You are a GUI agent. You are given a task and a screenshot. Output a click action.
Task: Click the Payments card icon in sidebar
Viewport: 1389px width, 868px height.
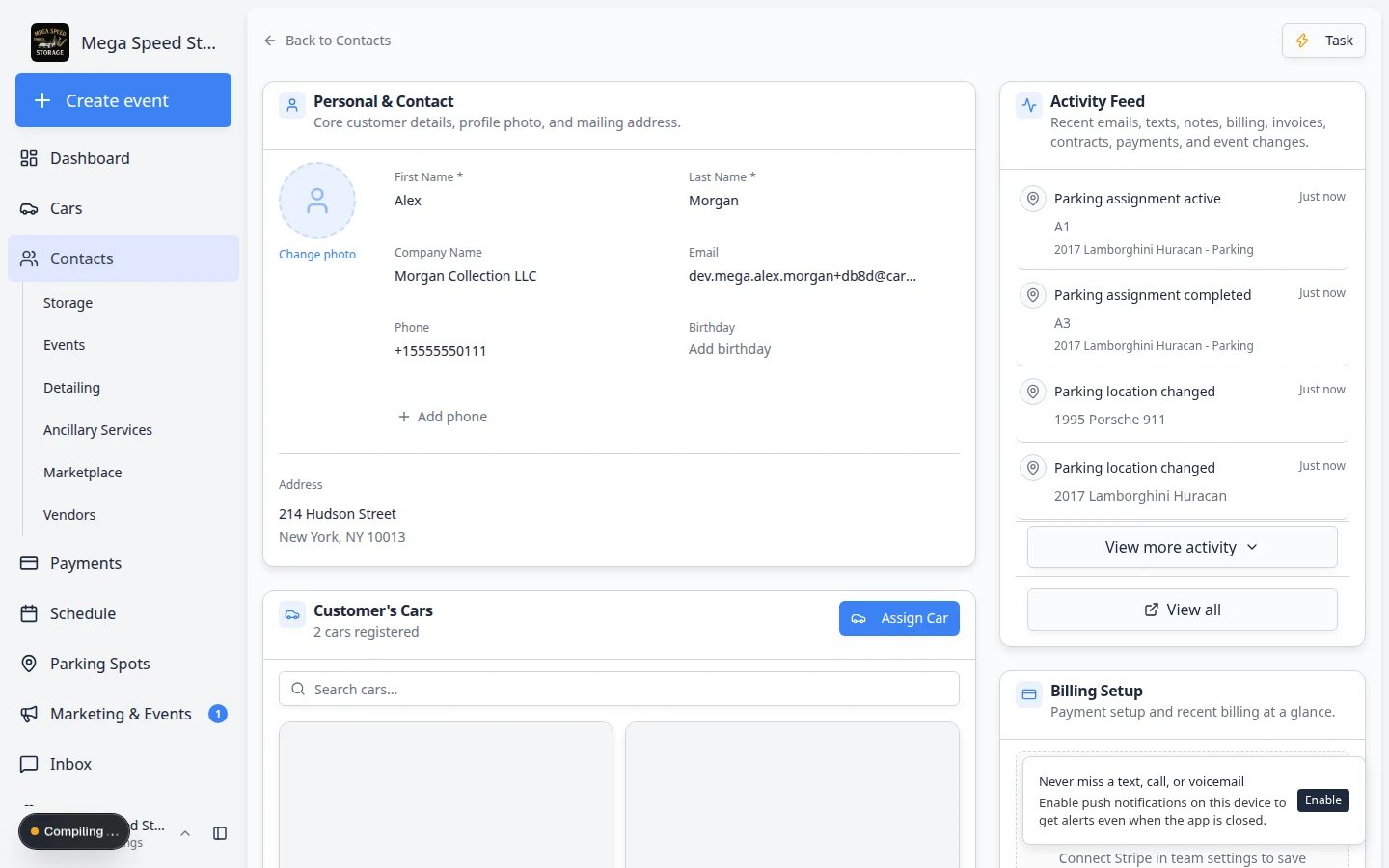click(x=29, y=563)
